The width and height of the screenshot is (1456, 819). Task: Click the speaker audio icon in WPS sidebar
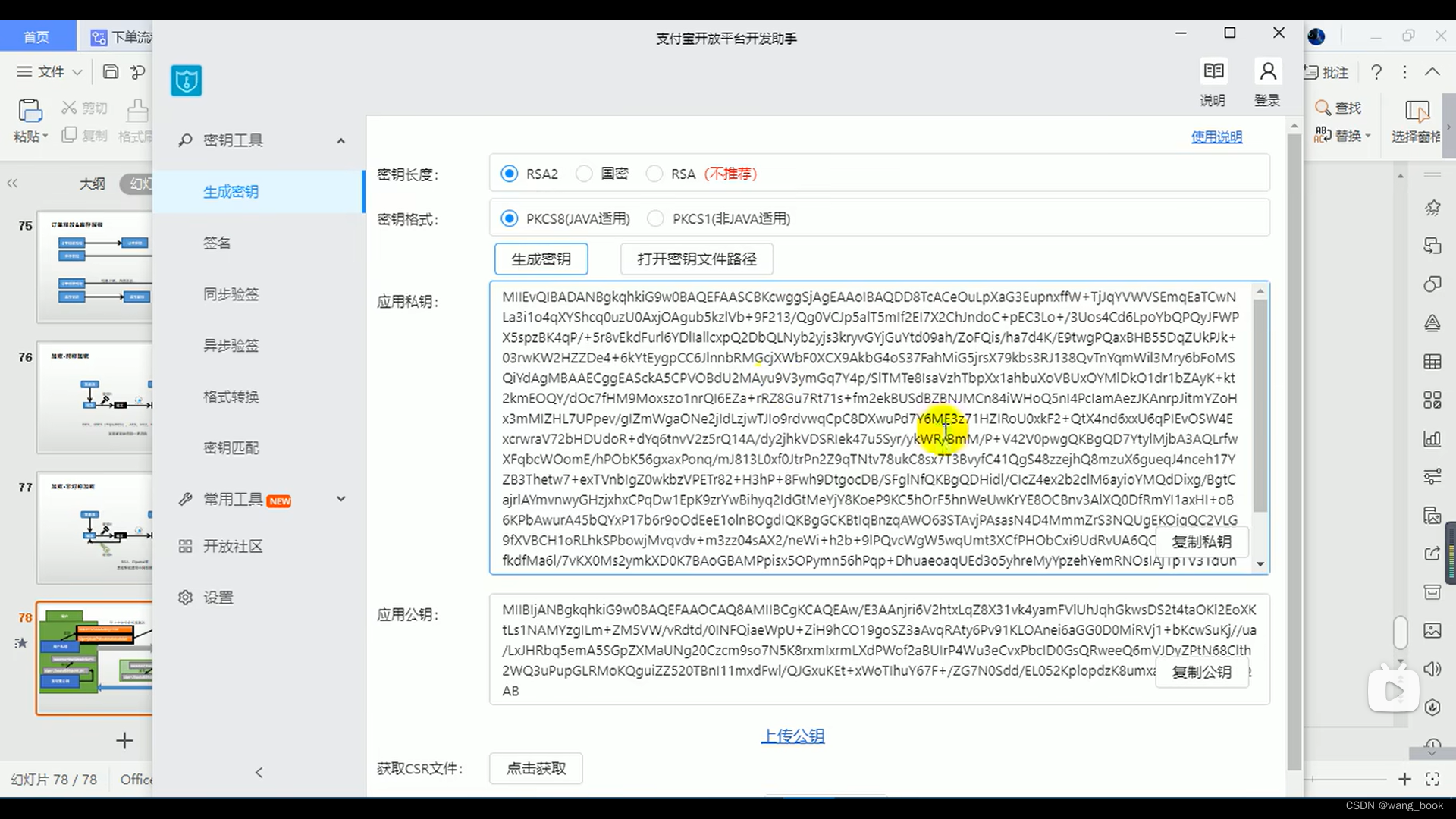[1432, 669]
